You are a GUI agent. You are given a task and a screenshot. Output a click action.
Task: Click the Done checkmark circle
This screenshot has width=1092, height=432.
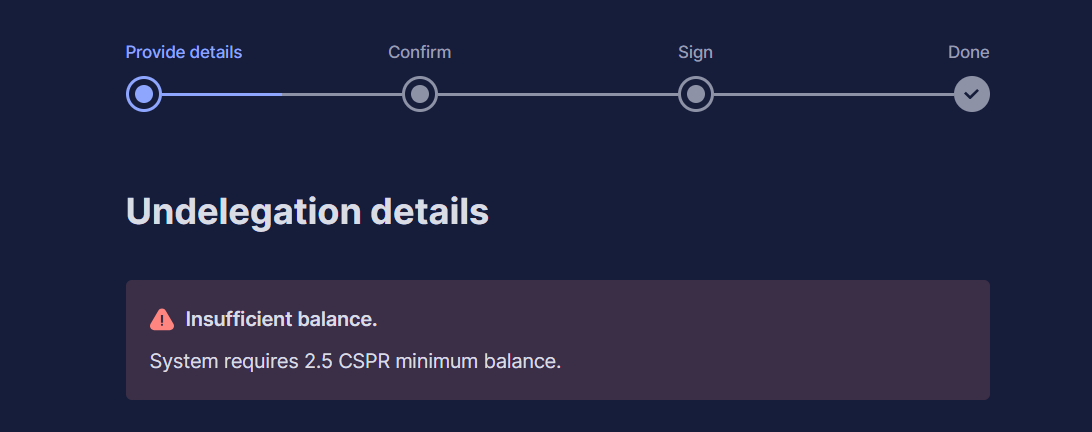point(972,94)
